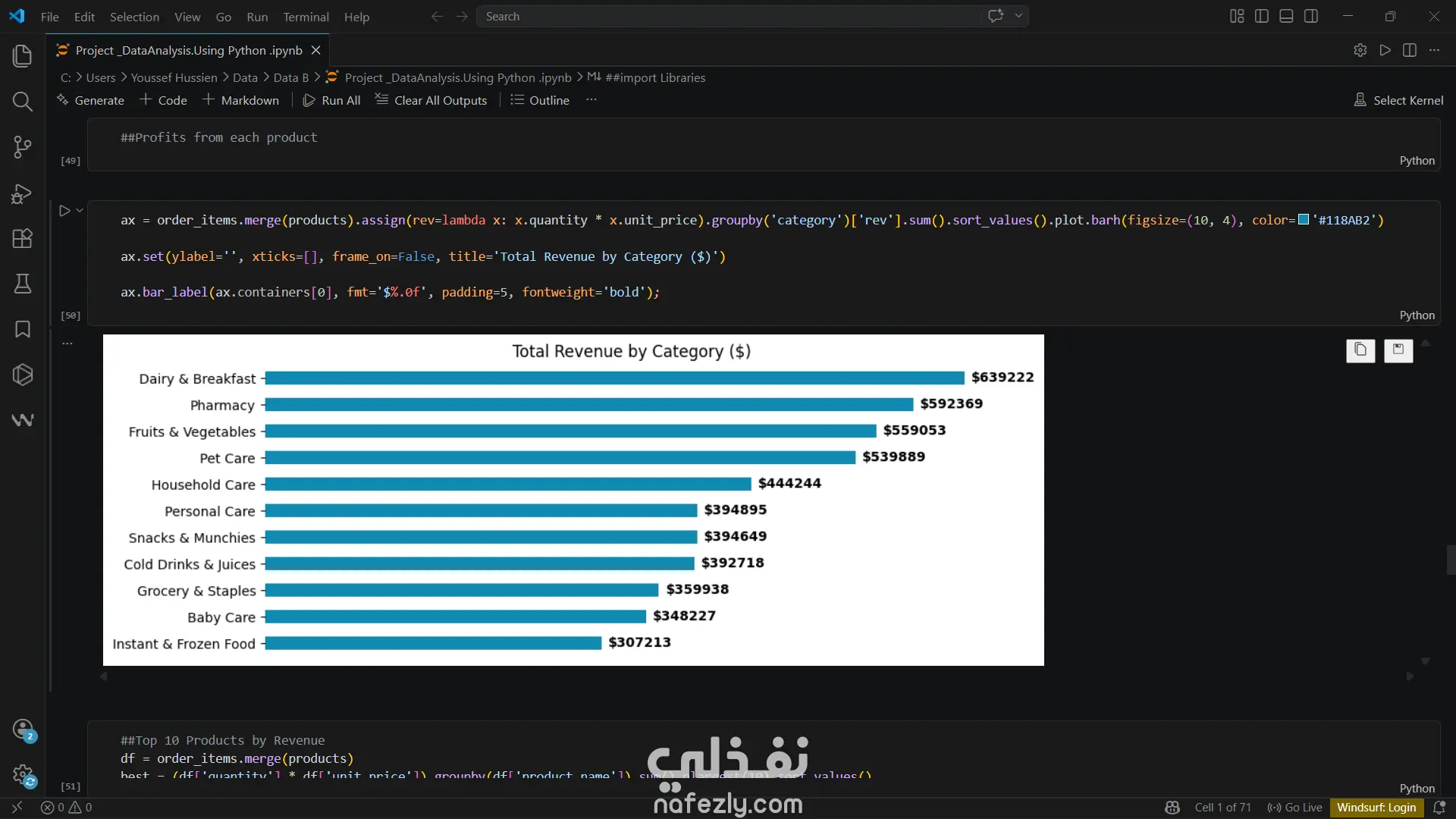
Task: Click Generate in notebook toolbar
Action: coord(90,100)
